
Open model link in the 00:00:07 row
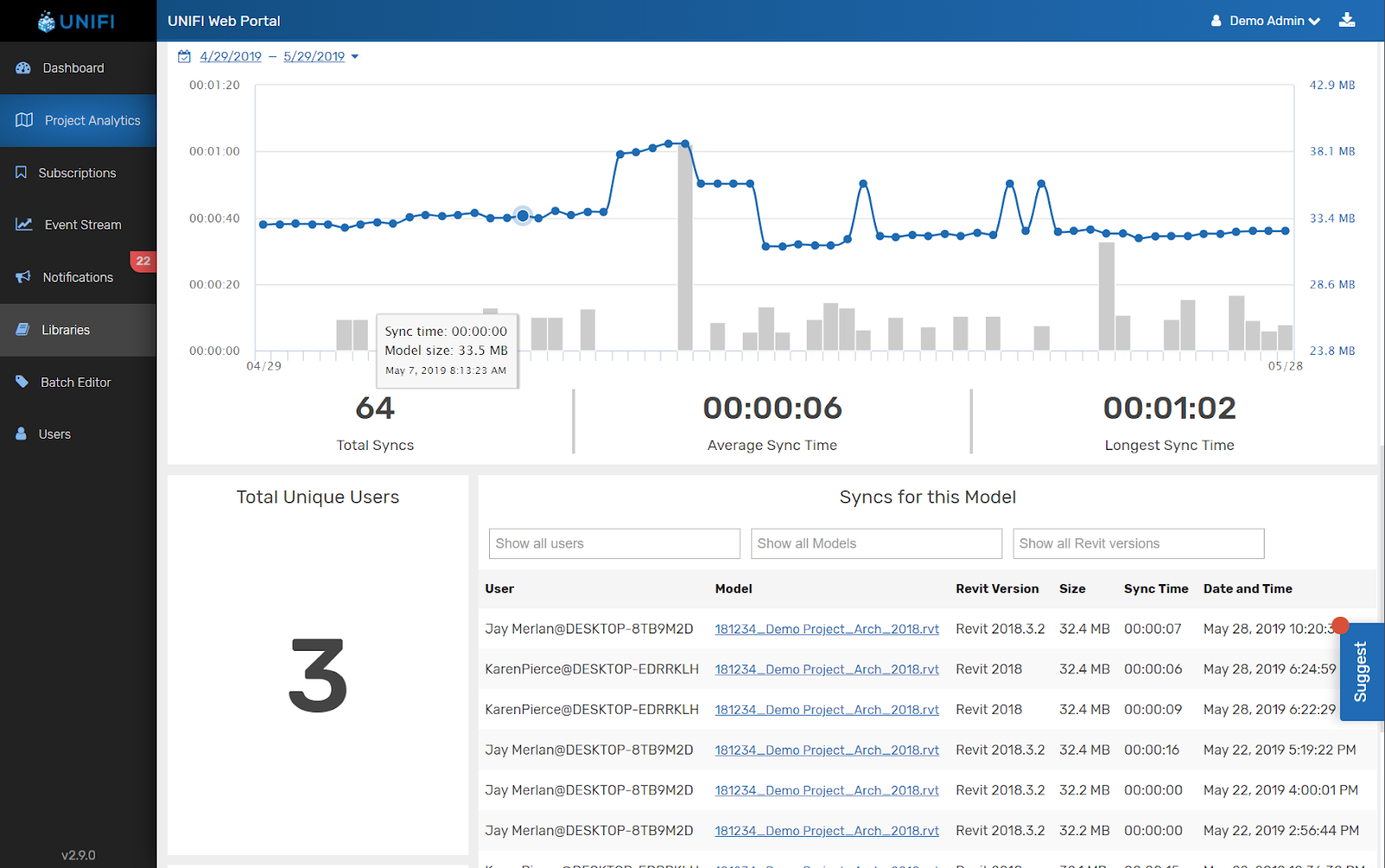coord(827,629)
